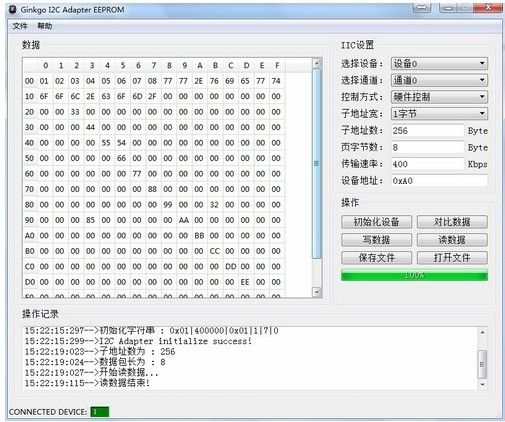Open the 帮助 menu
This screenshot has width=505, height=422.
[45, 26]
